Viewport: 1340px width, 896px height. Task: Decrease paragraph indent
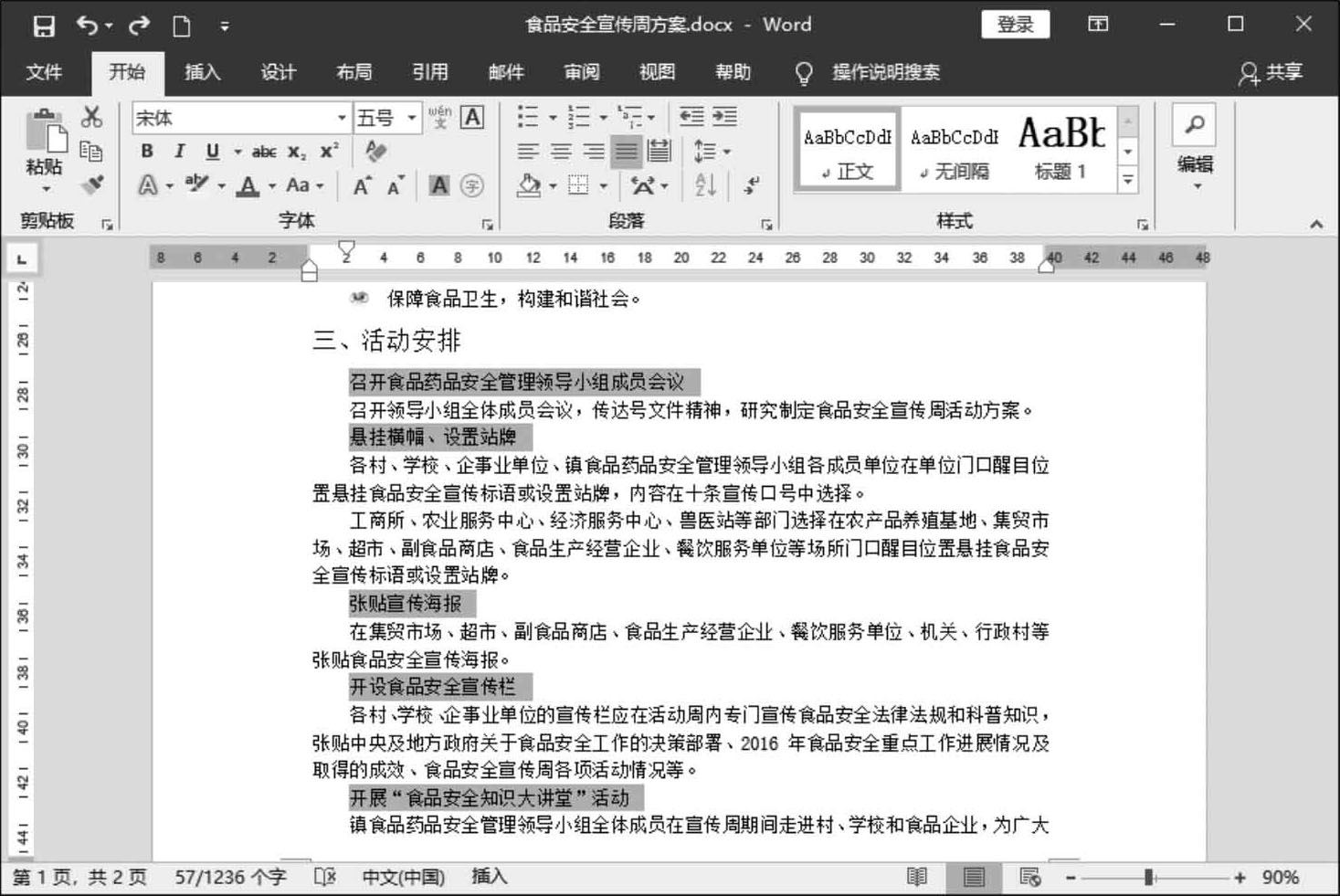691,117
